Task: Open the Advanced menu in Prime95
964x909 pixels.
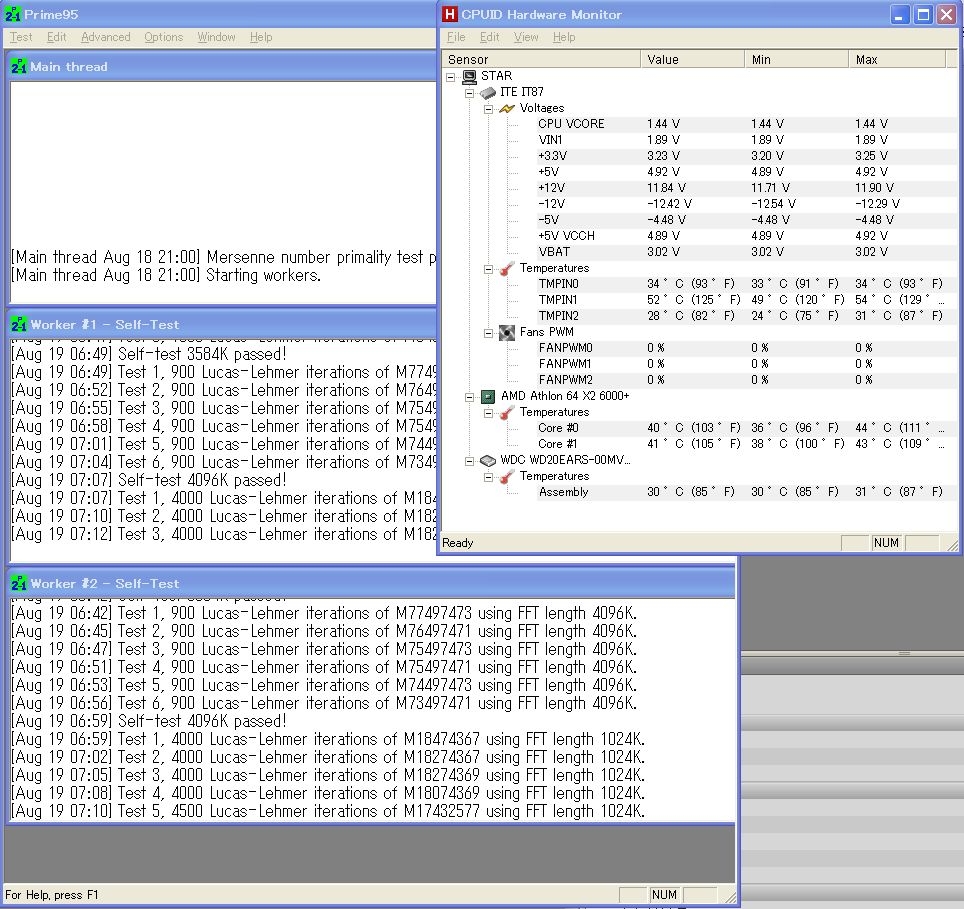Action: click(105, 37)
